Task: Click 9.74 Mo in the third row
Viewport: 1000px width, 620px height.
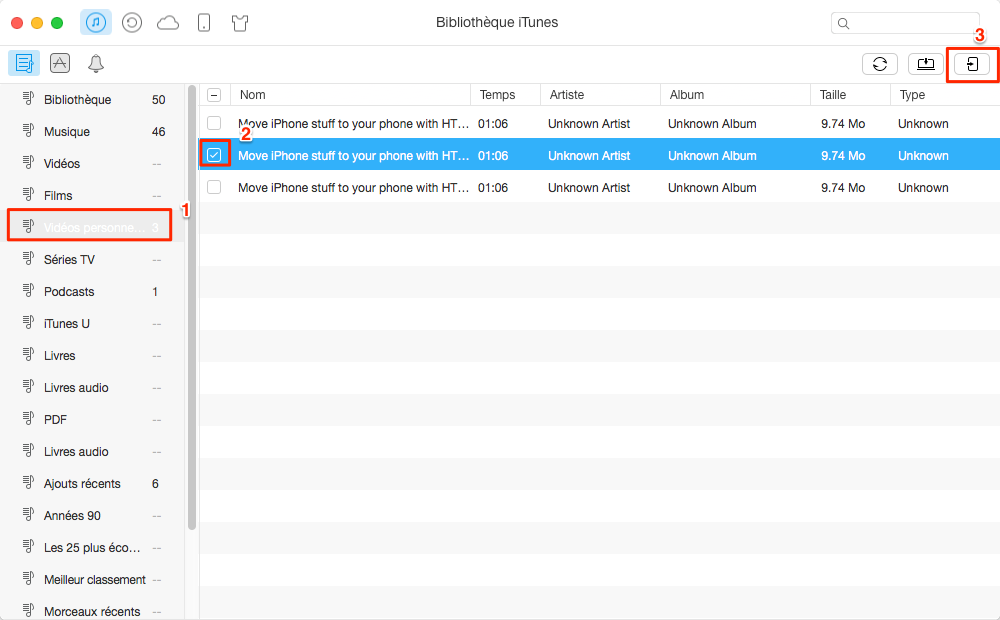Action: pos(843,188)
